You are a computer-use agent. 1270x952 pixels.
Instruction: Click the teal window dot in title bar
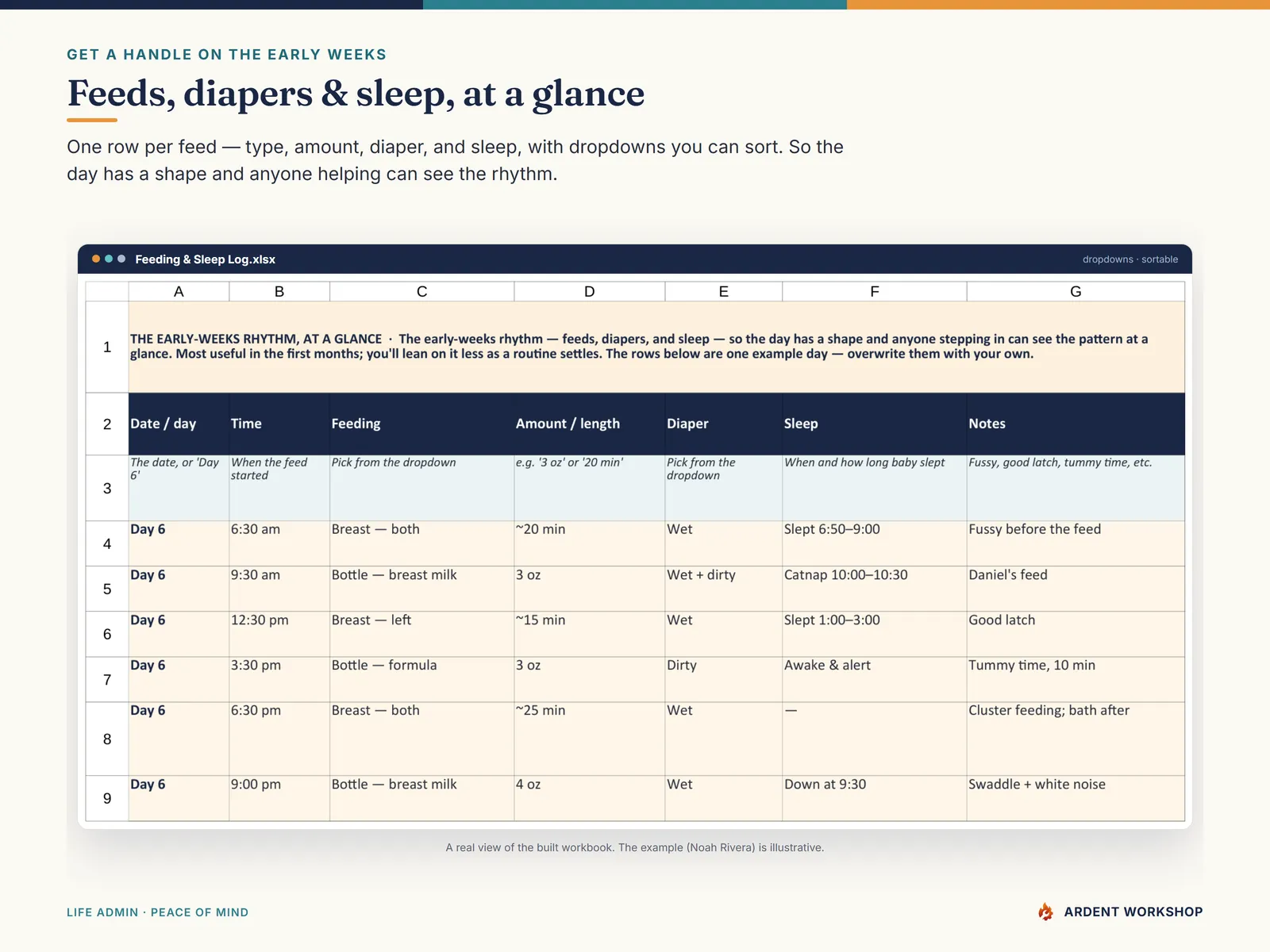pyautogui.click(x=109, y=259)
